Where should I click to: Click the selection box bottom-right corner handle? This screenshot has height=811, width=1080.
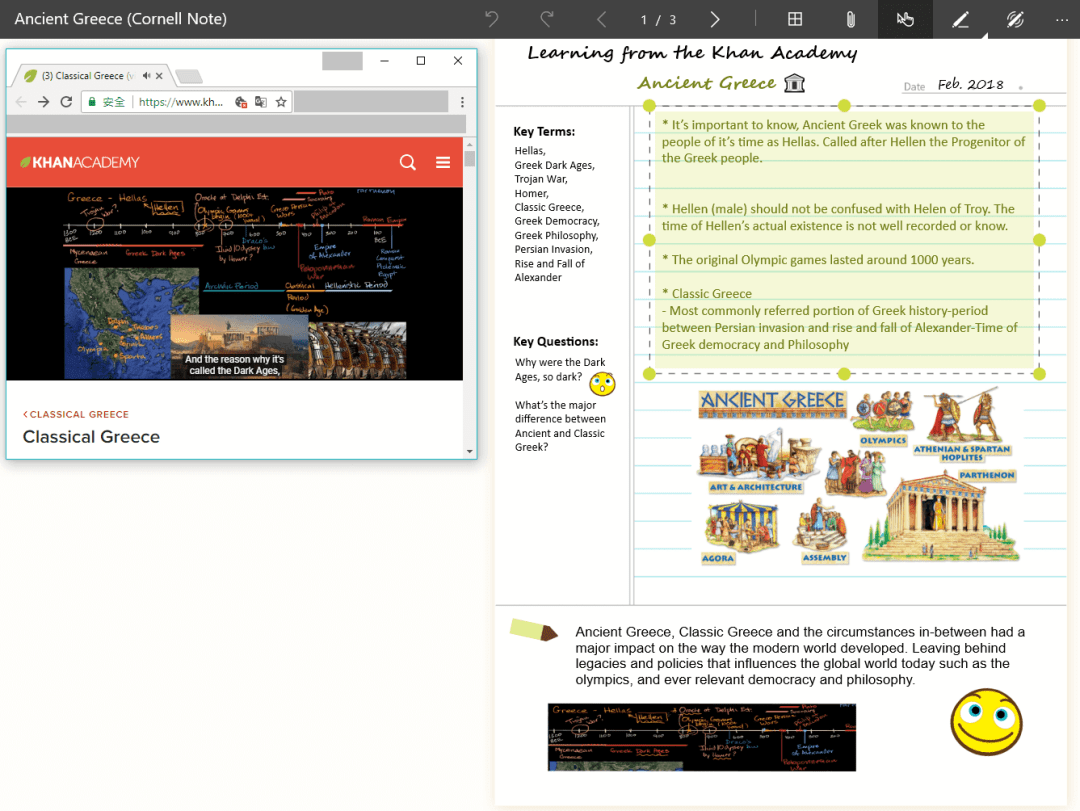(1039, 373)
